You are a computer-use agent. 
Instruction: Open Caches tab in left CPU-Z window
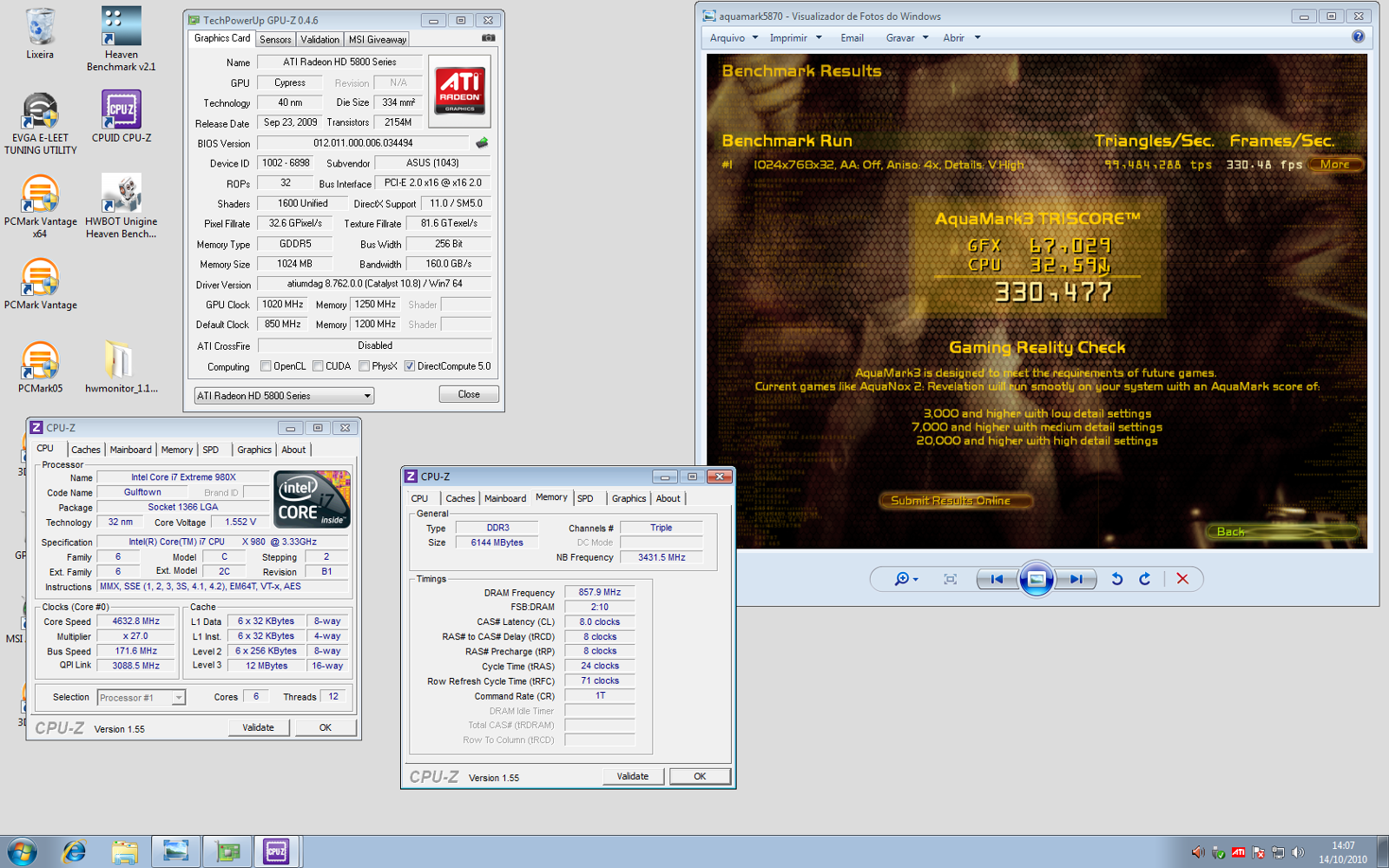(85, 450)
